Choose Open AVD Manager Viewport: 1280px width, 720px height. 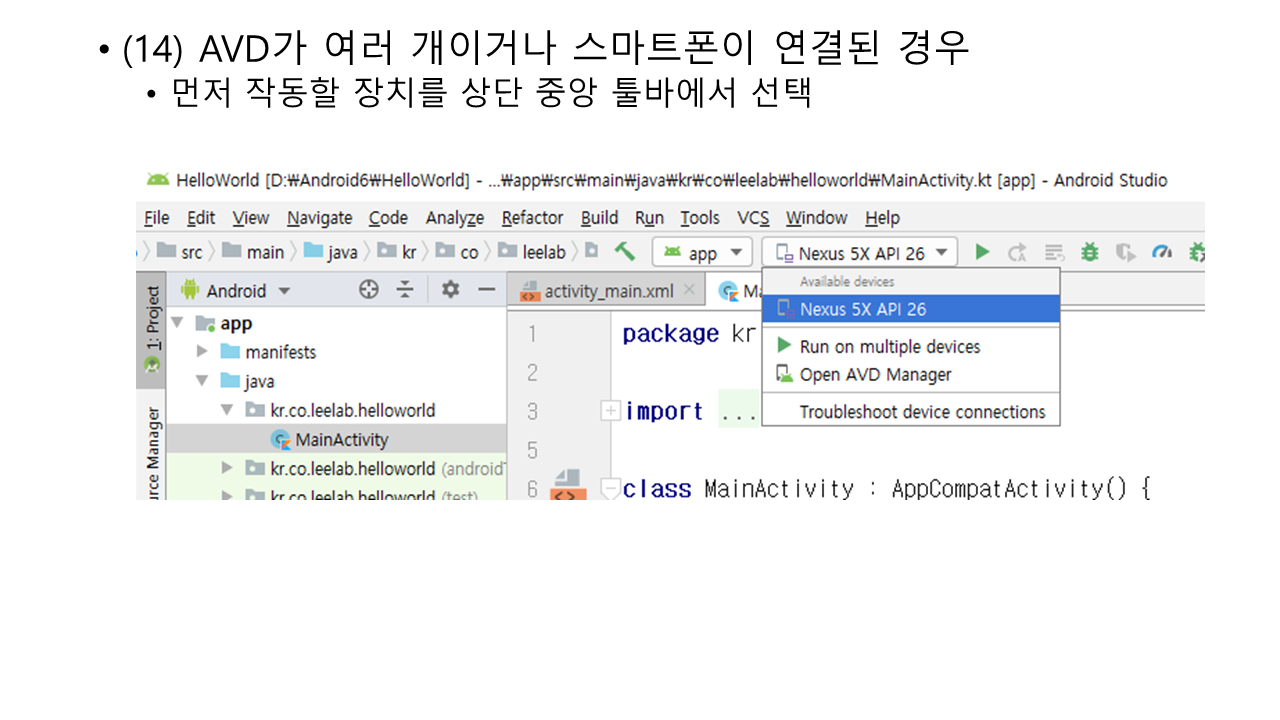click(875, 375)
